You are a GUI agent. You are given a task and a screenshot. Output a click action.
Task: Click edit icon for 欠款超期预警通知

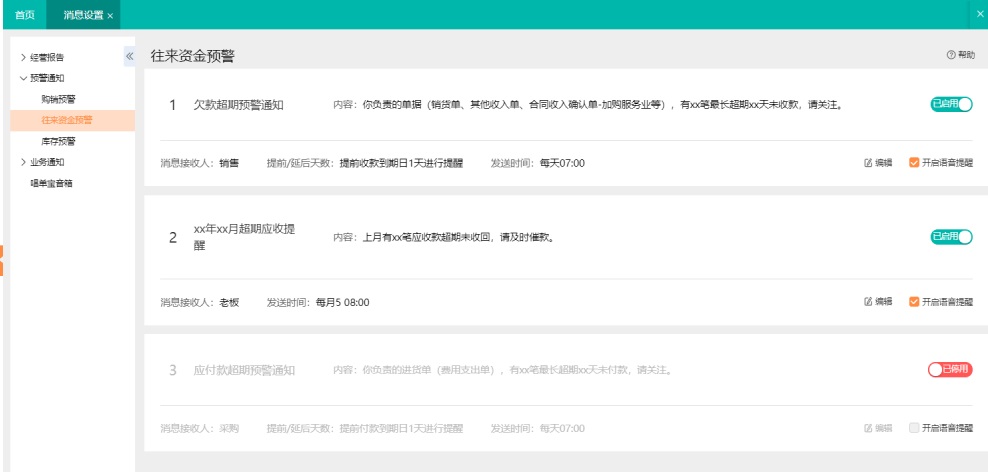click(868, 162)
